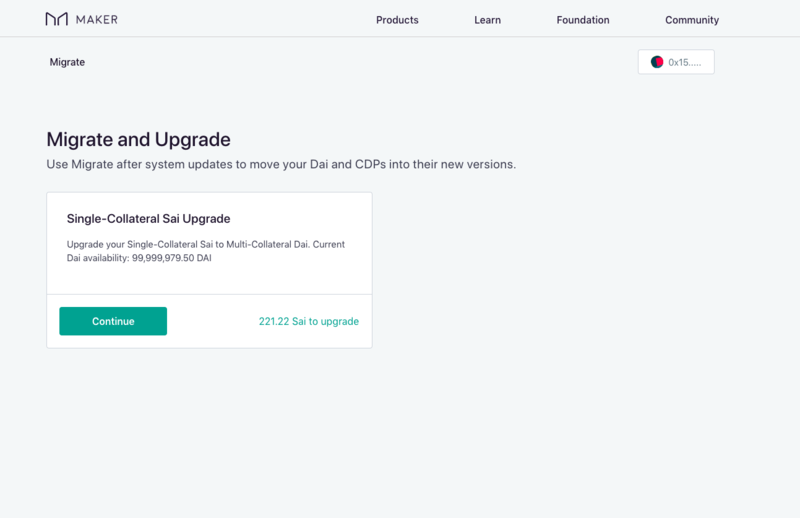800x518 pixels.
Task: Open the 0x15 wallet address box
Action: 676,62
